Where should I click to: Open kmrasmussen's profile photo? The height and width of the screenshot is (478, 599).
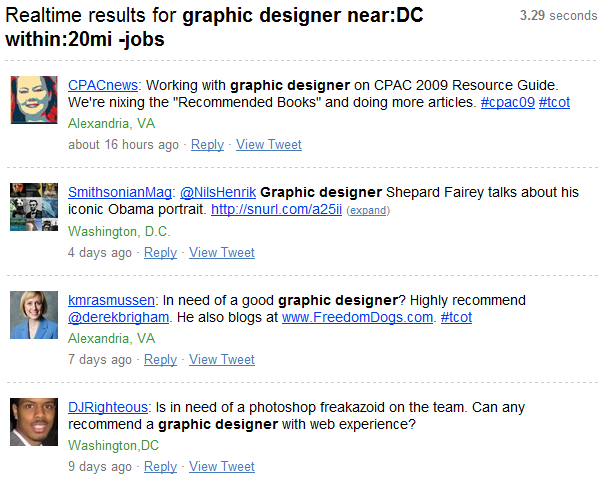point(34,315)
